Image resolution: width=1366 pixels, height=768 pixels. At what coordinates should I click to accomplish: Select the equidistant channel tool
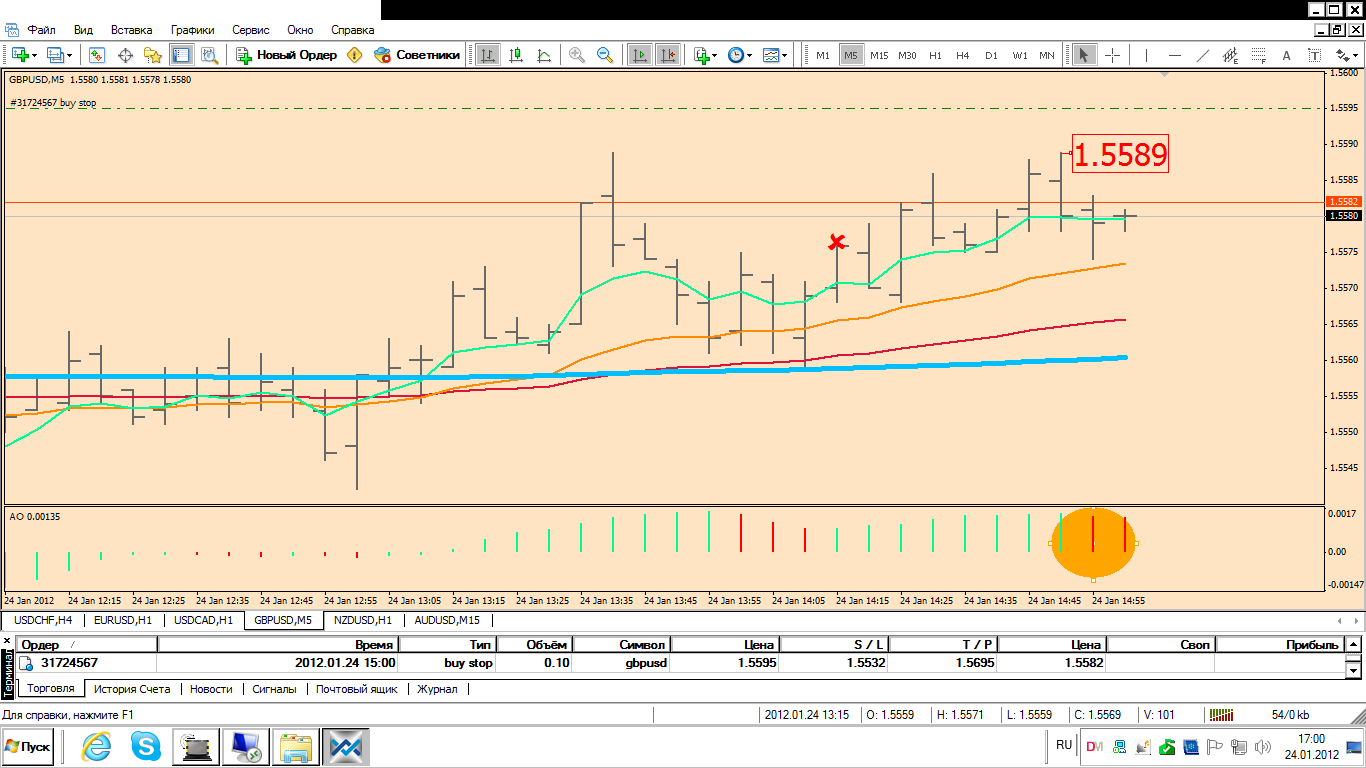(x=1231, y=55)
